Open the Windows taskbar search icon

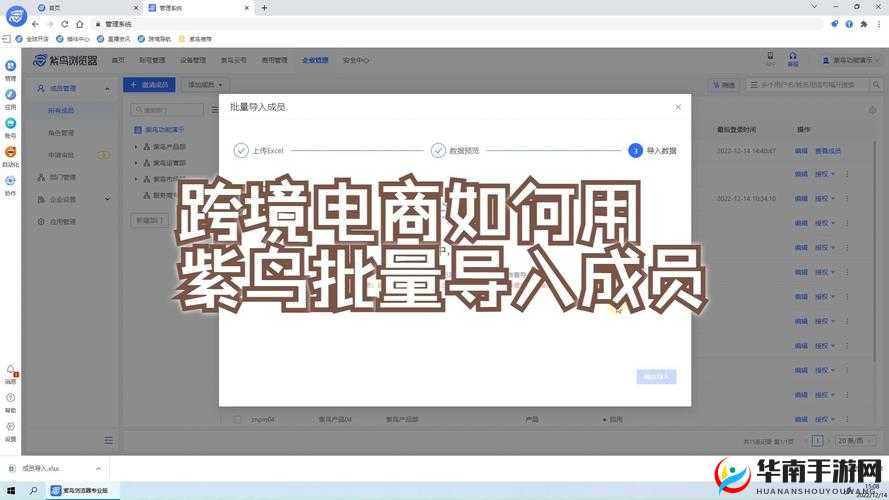click(x=33, y=490)
